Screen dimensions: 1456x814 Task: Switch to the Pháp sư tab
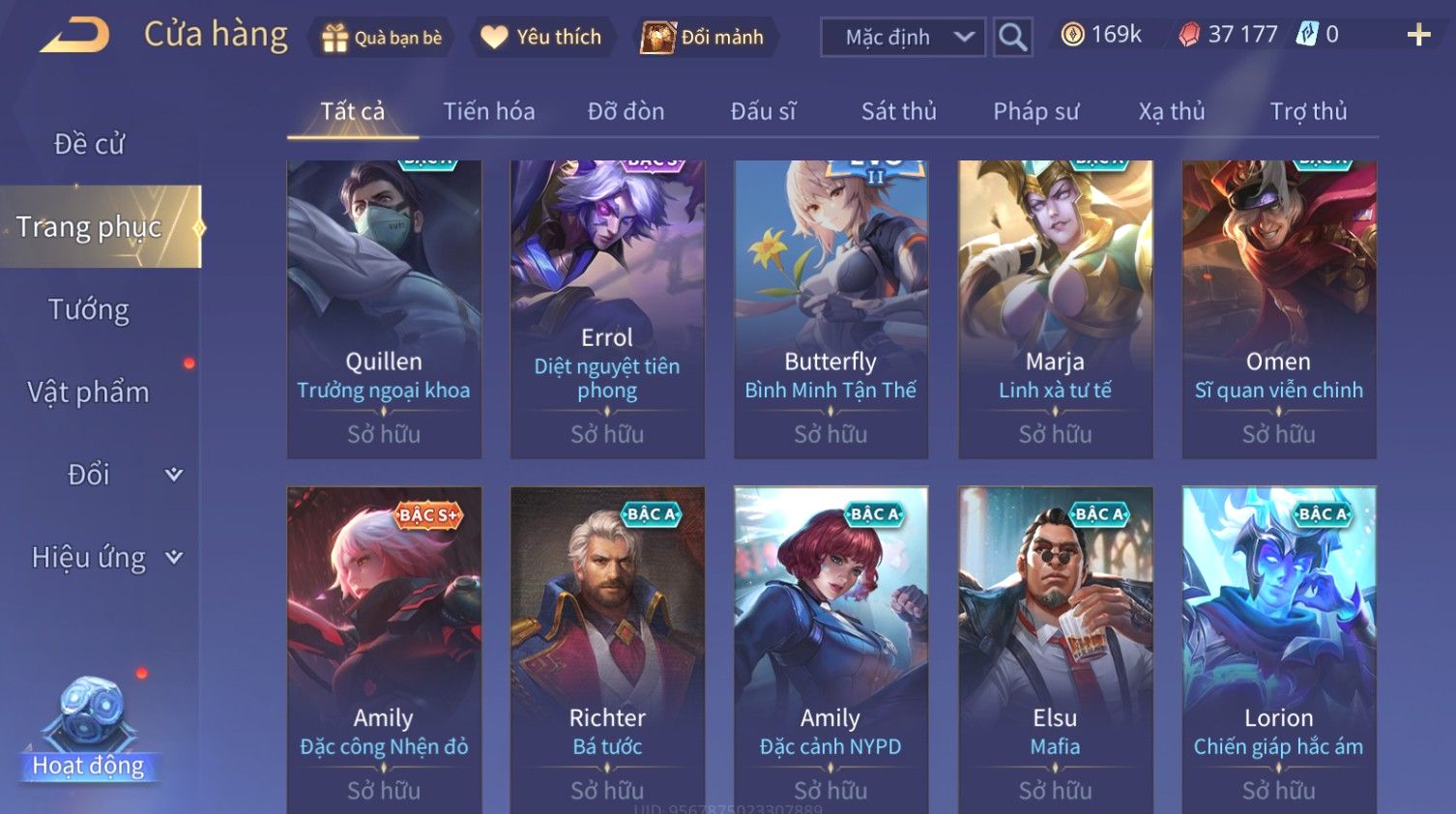[x=1035, y=112]
